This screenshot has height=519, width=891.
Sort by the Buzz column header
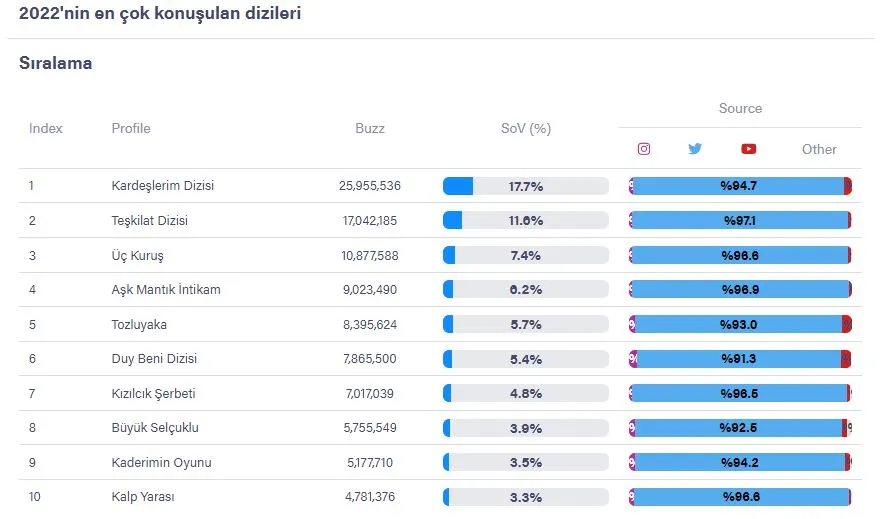click(370, 128)
